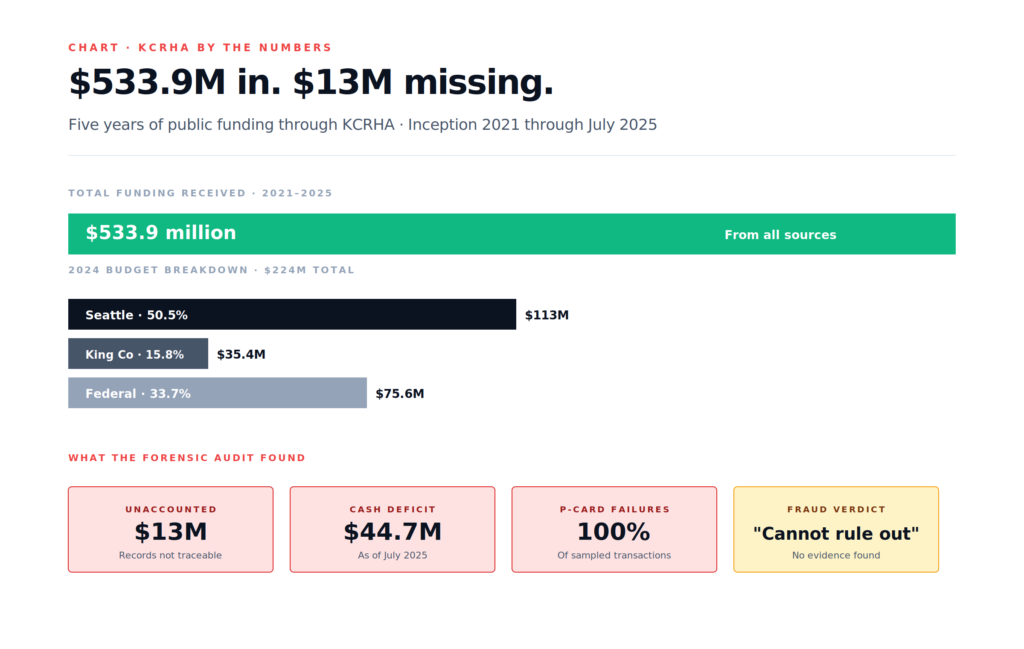Click the $113M value next to Seattle
The height and width of the screenshot is (649, 1024).
coord(547,315)
